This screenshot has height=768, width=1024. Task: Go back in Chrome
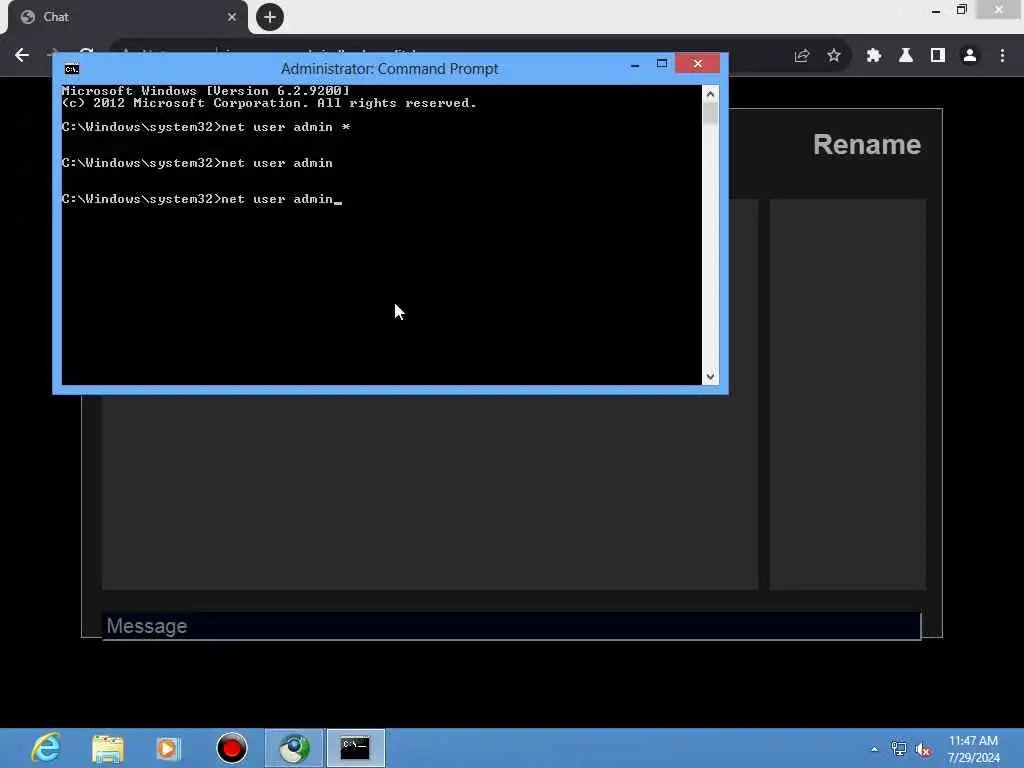coord(22,55)
